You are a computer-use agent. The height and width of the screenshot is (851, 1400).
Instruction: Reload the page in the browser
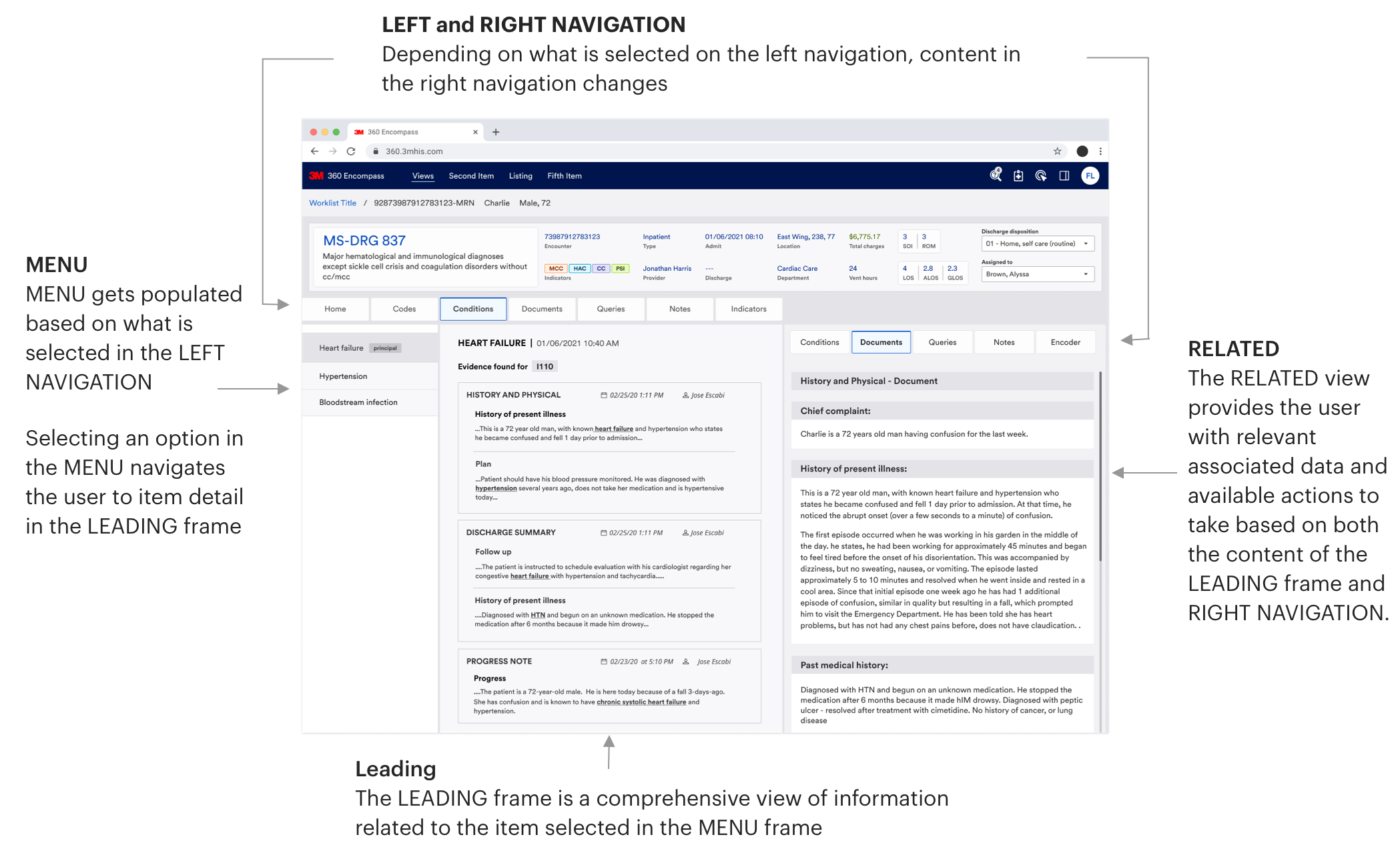tap(351, 151)
